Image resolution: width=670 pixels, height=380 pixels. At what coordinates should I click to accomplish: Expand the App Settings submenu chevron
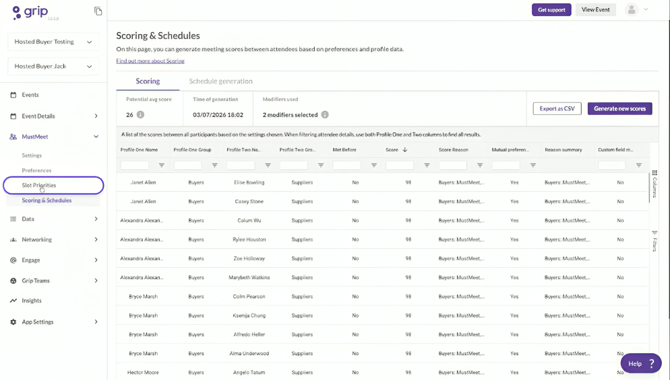96,322
